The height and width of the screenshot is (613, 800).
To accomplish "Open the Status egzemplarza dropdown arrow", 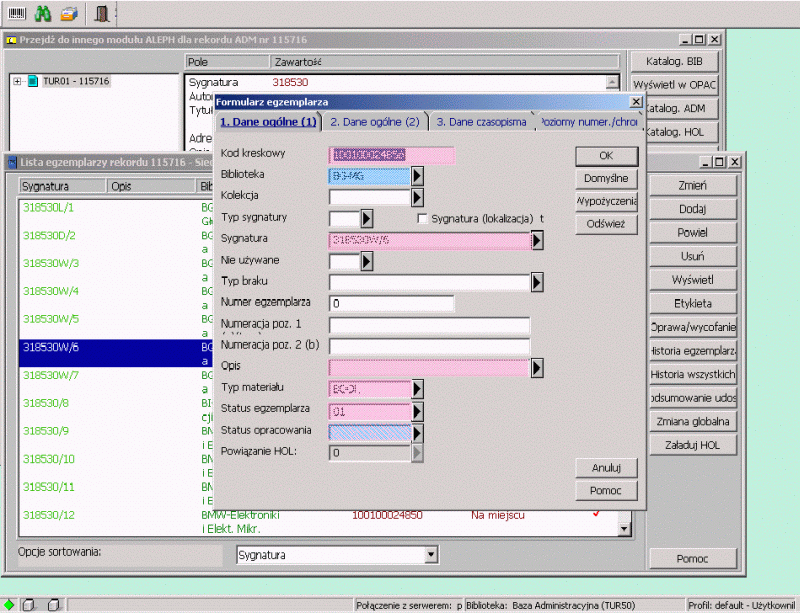I will click(417, 411).
